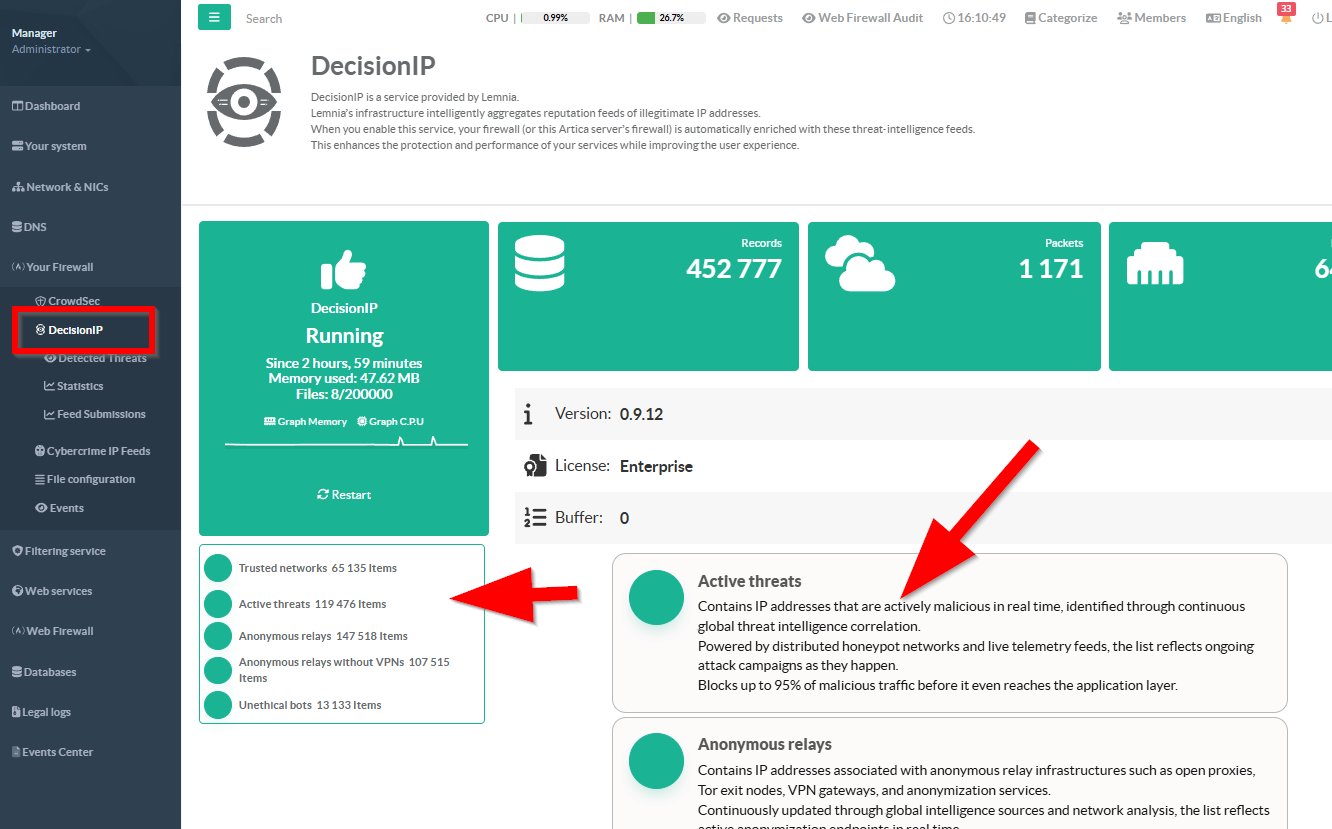Restart the DecisionIP service
1332x829 pixels.
tap(344, 495)
